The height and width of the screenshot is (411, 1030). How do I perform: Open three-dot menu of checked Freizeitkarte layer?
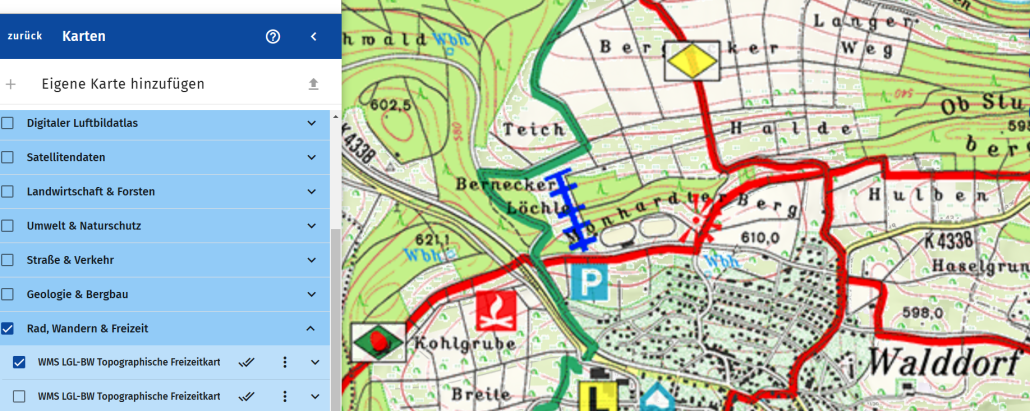(284, 362)
